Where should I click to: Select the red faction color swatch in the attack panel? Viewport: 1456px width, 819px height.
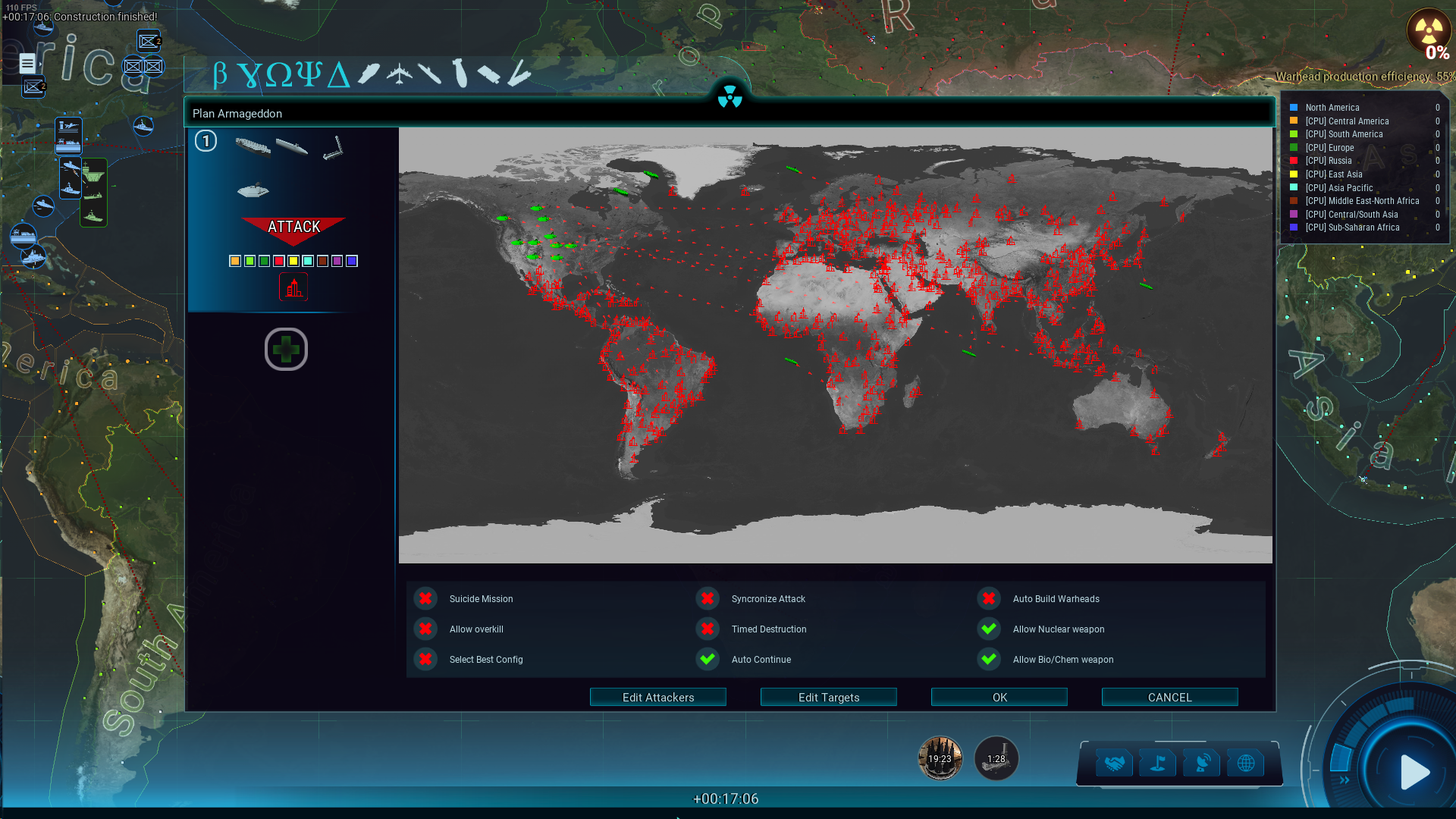(x=278, y=261)
